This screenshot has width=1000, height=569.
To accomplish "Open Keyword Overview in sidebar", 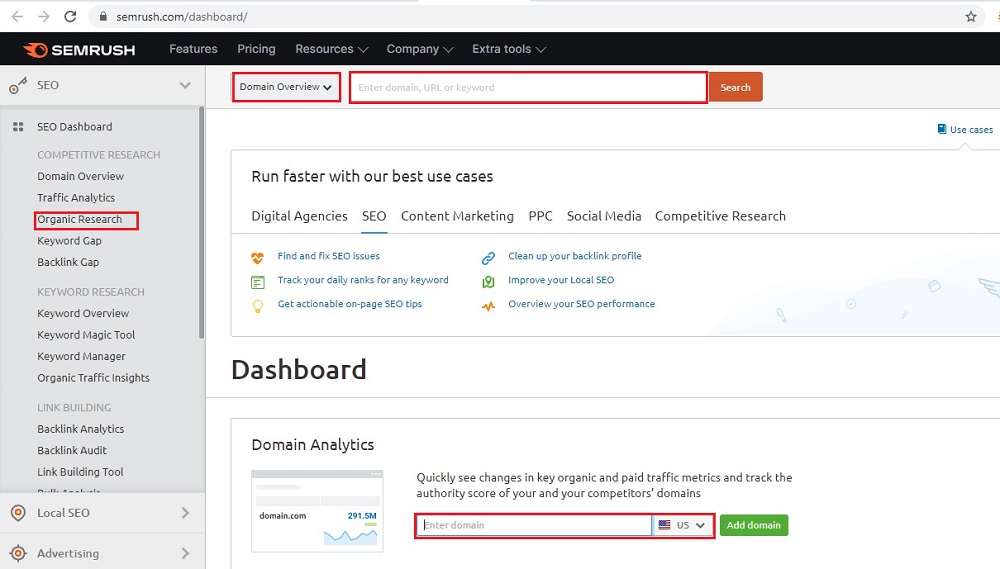I will (83, 313).
